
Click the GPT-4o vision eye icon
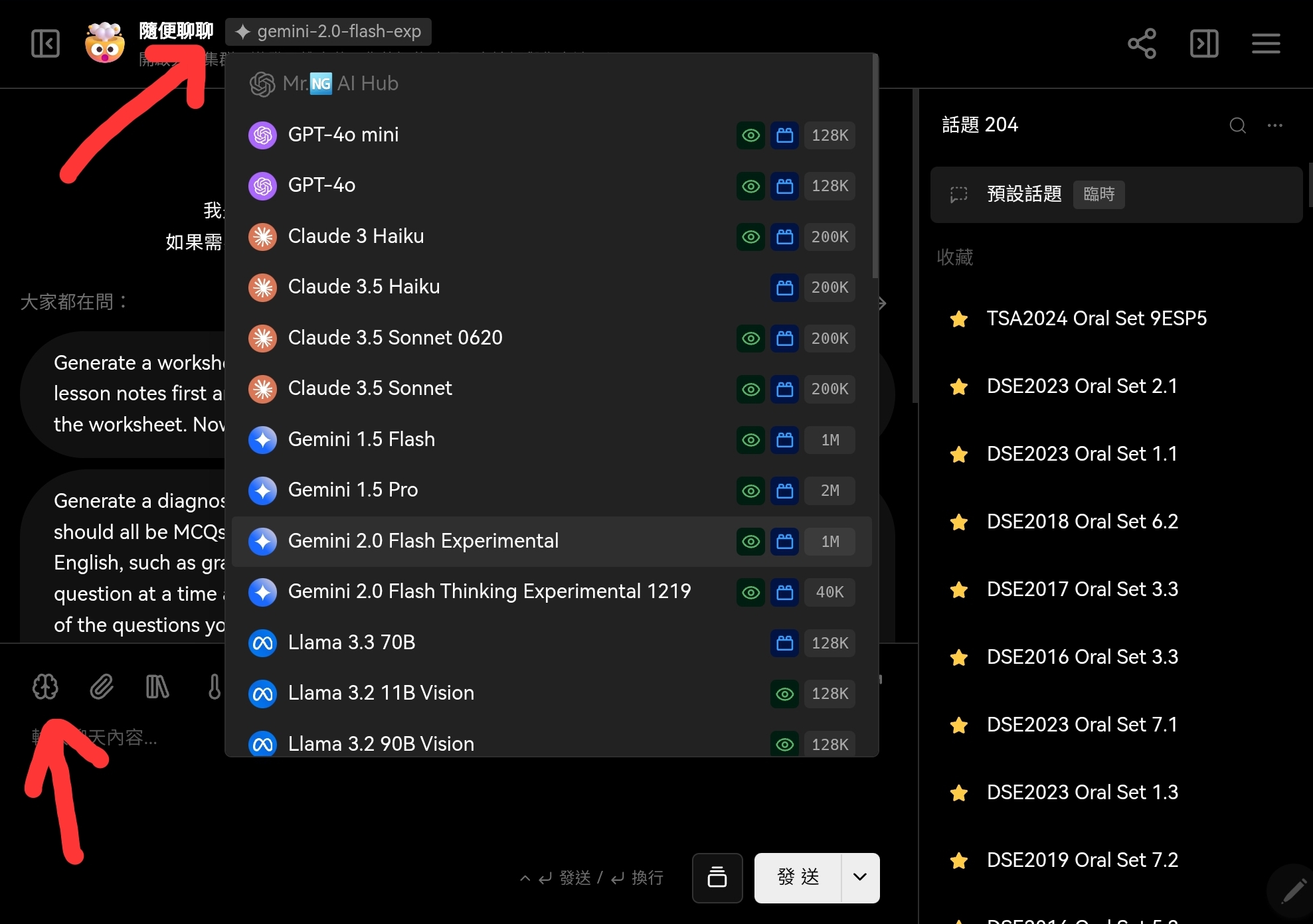point(750,186)
